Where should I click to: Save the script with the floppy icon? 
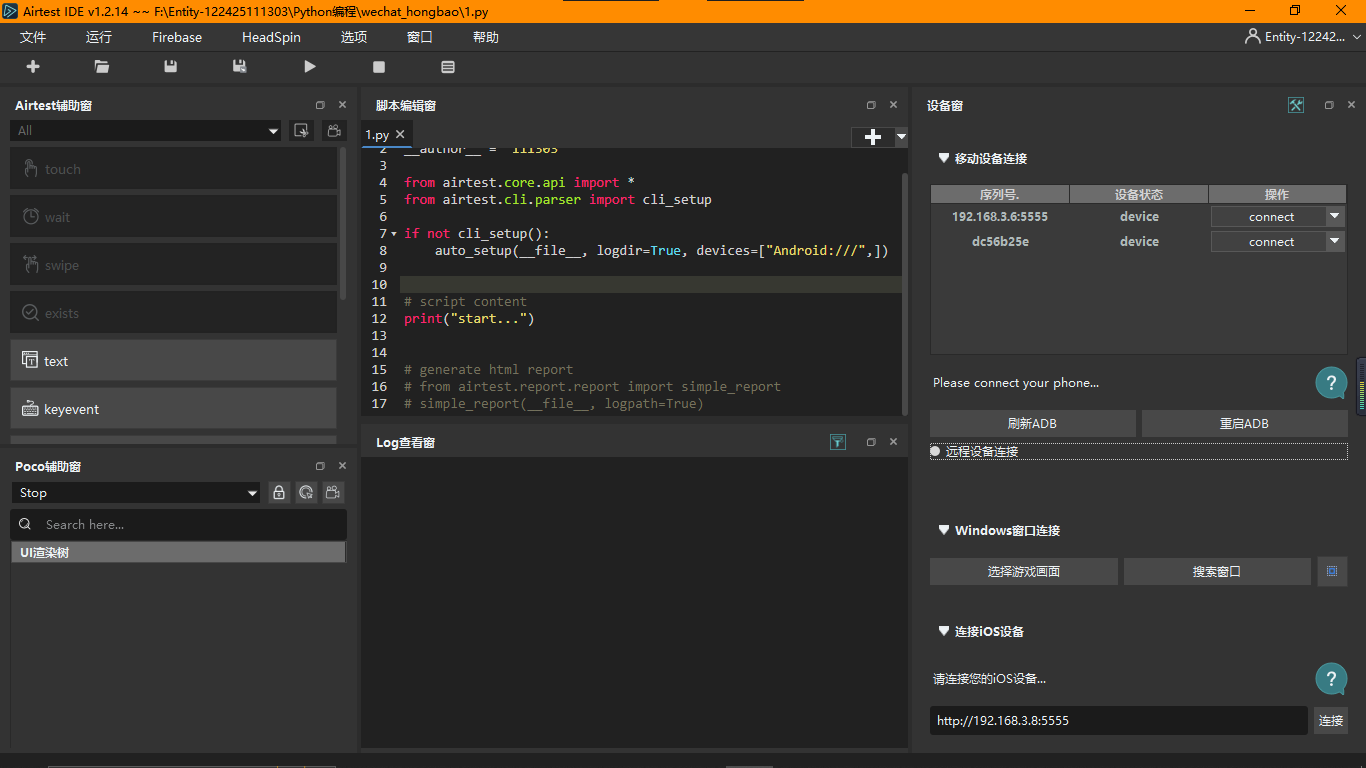[171, 66]
